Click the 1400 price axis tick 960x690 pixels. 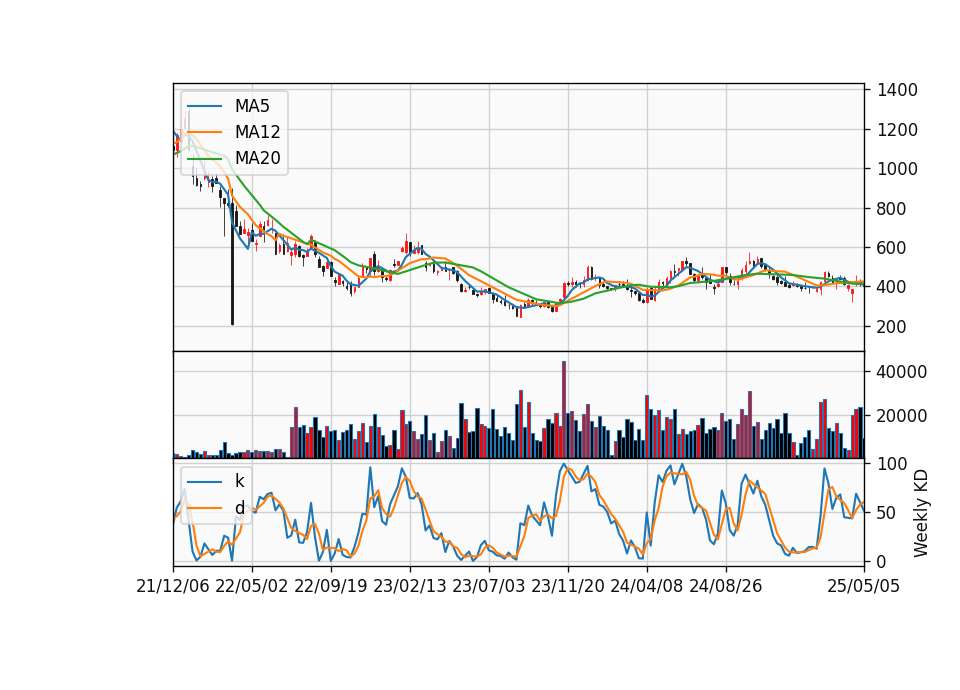point(897,91)
